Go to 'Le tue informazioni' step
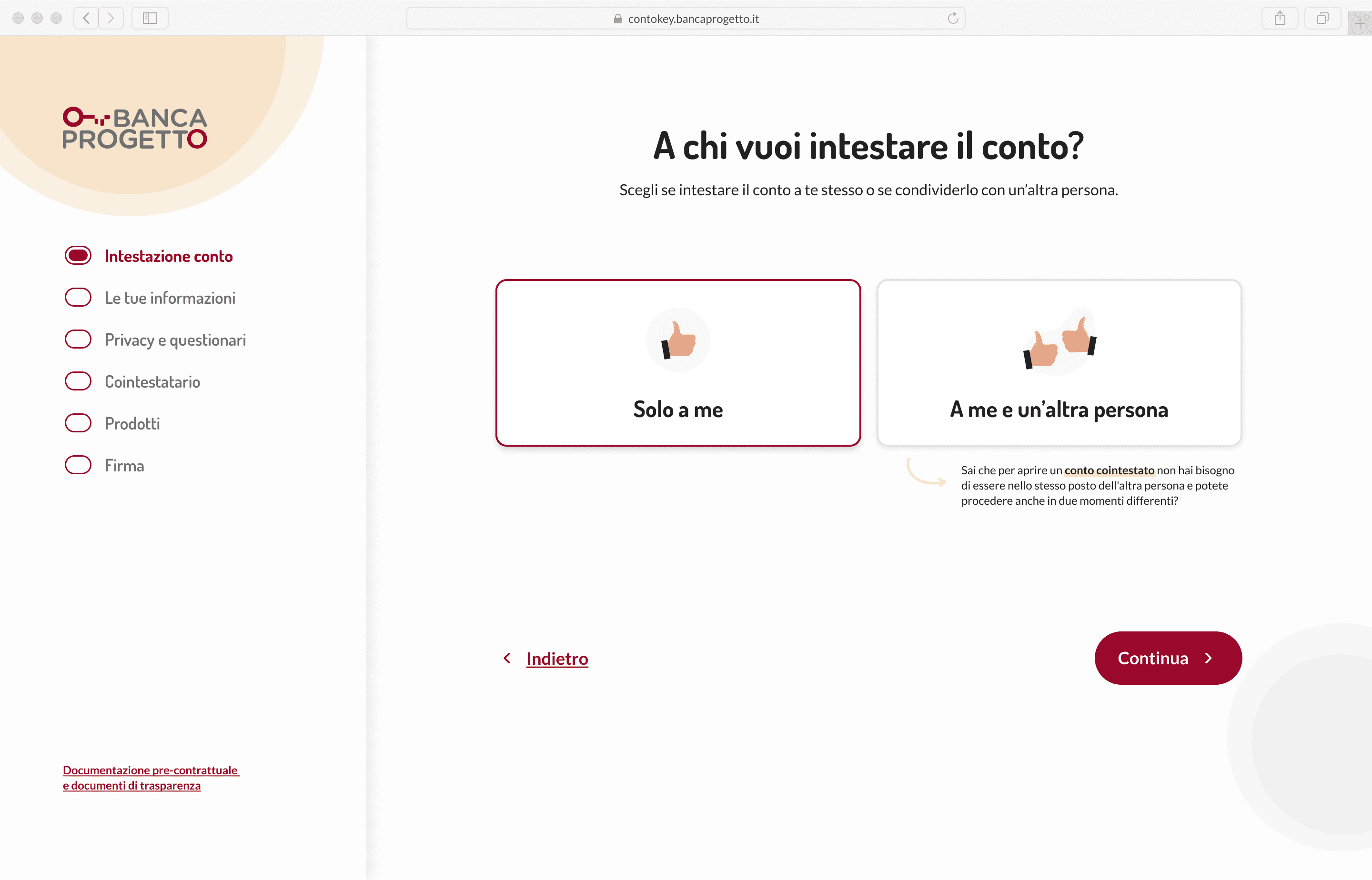This screenshot has width=1372, height=880. [170, 298]
